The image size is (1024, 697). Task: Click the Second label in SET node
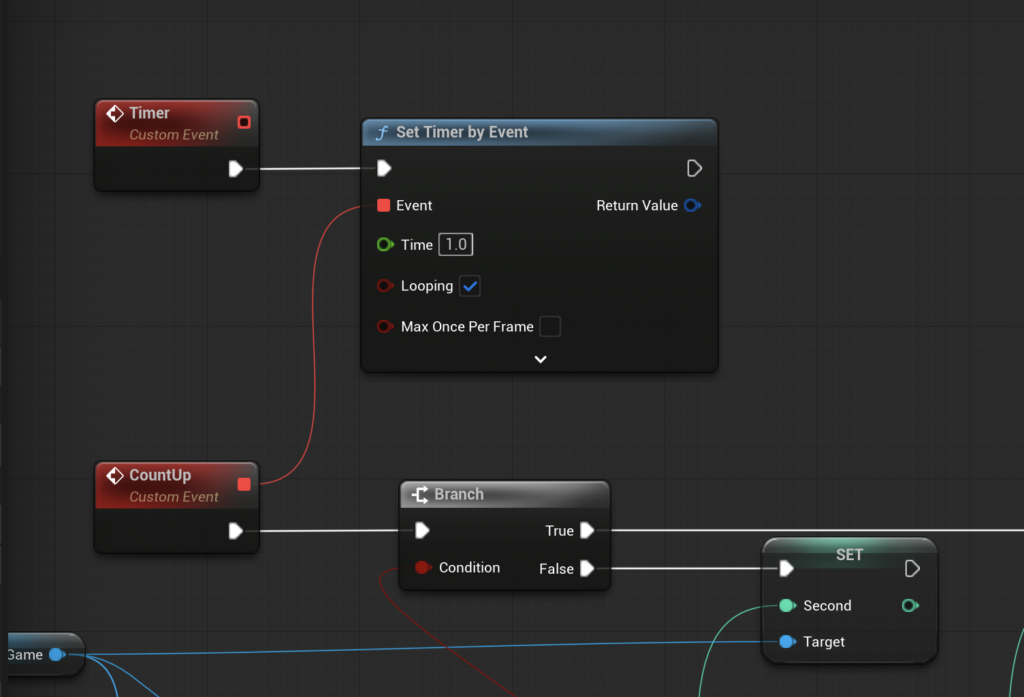click(x=827, y=606)
